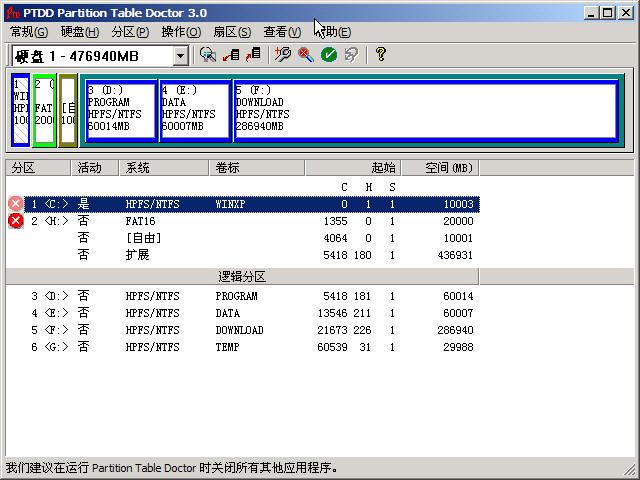The height and width of the screenshot is (480, 640).
Task: Select partition 1 WIN block in disk map
Action: (21, 110)
